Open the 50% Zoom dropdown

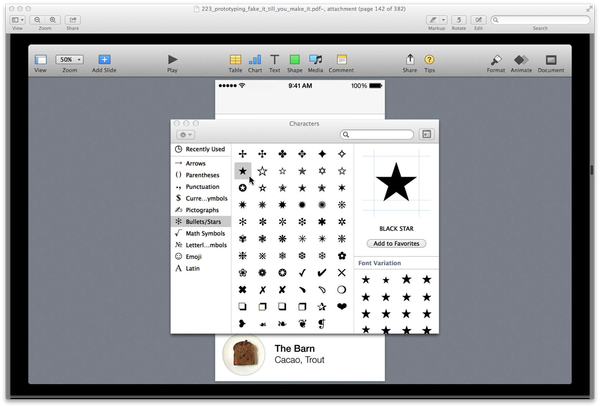pyautogui.click(x=70, y=60)
